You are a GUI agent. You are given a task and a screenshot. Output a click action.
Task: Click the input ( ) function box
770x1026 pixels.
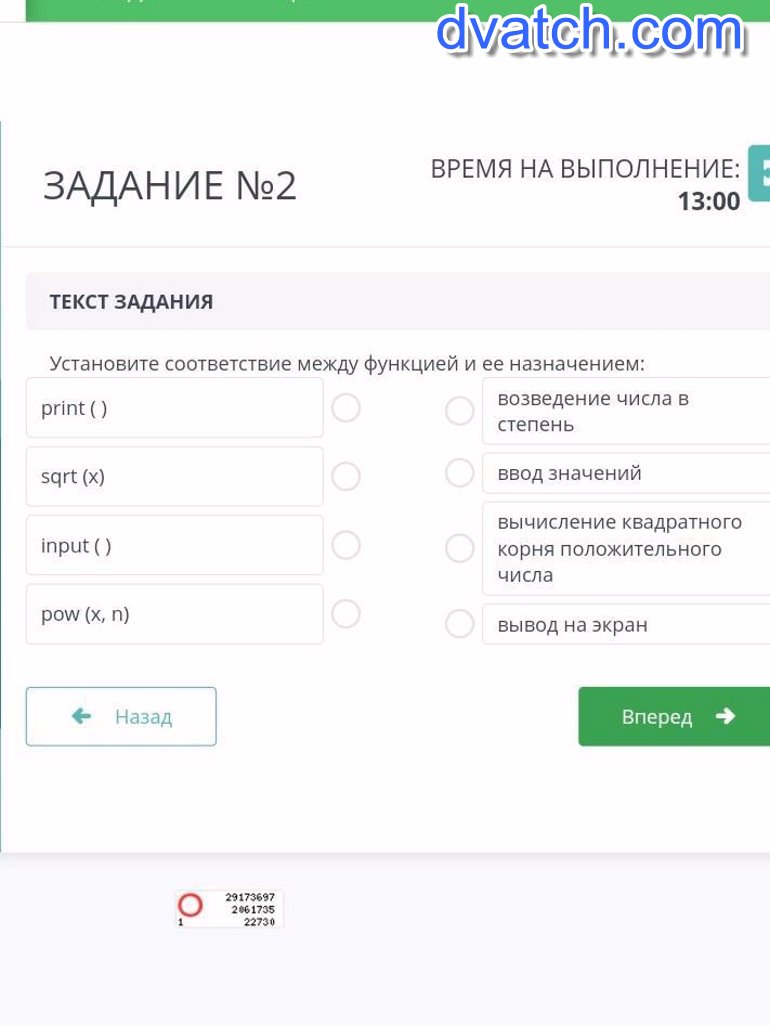(175, 545)
